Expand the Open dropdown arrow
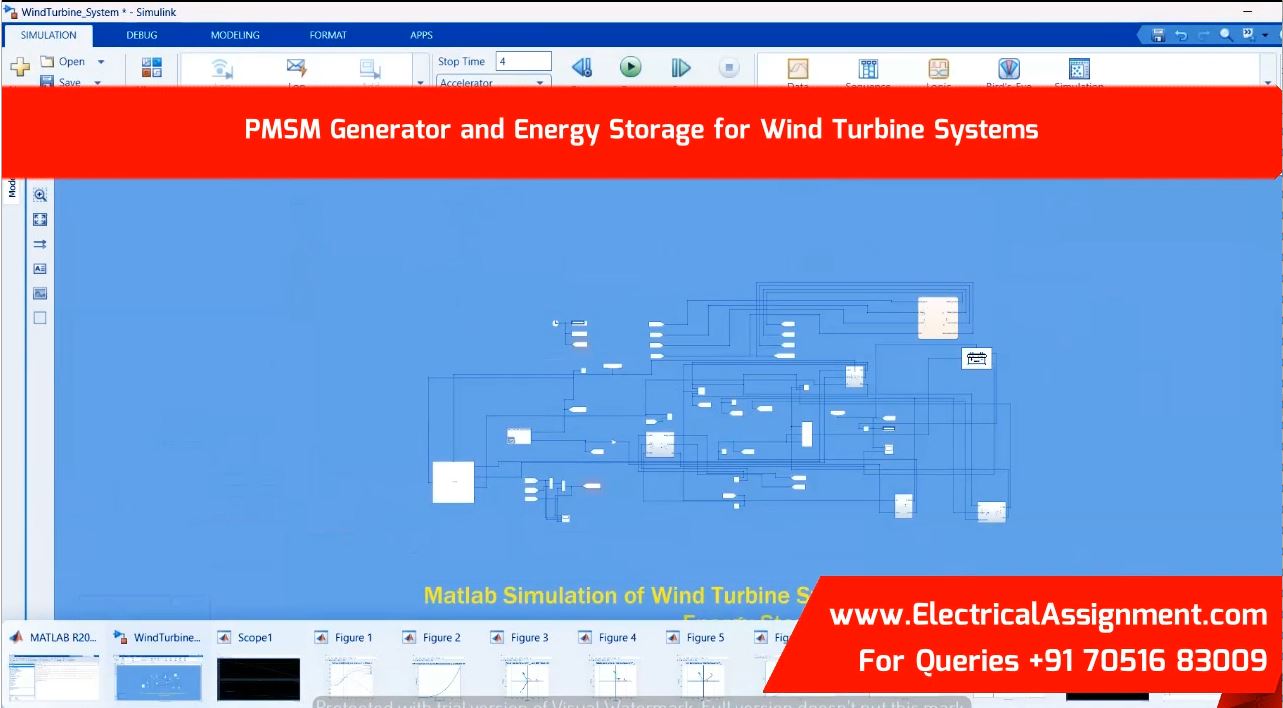Image resolution: width=1283 pixels, height=708 pixels. [x=101, y=62]
